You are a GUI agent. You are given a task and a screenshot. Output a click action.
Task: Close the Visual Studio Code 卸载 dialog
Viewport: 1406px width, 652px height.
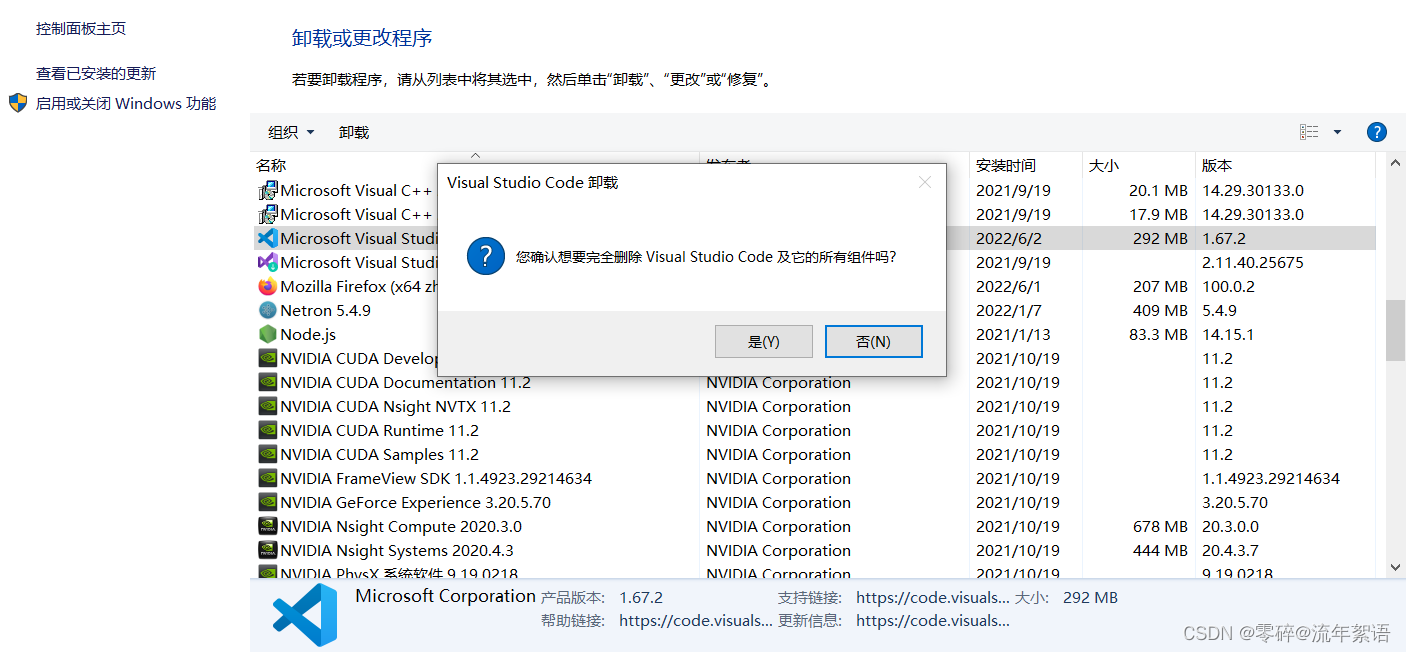pos(925,182)
